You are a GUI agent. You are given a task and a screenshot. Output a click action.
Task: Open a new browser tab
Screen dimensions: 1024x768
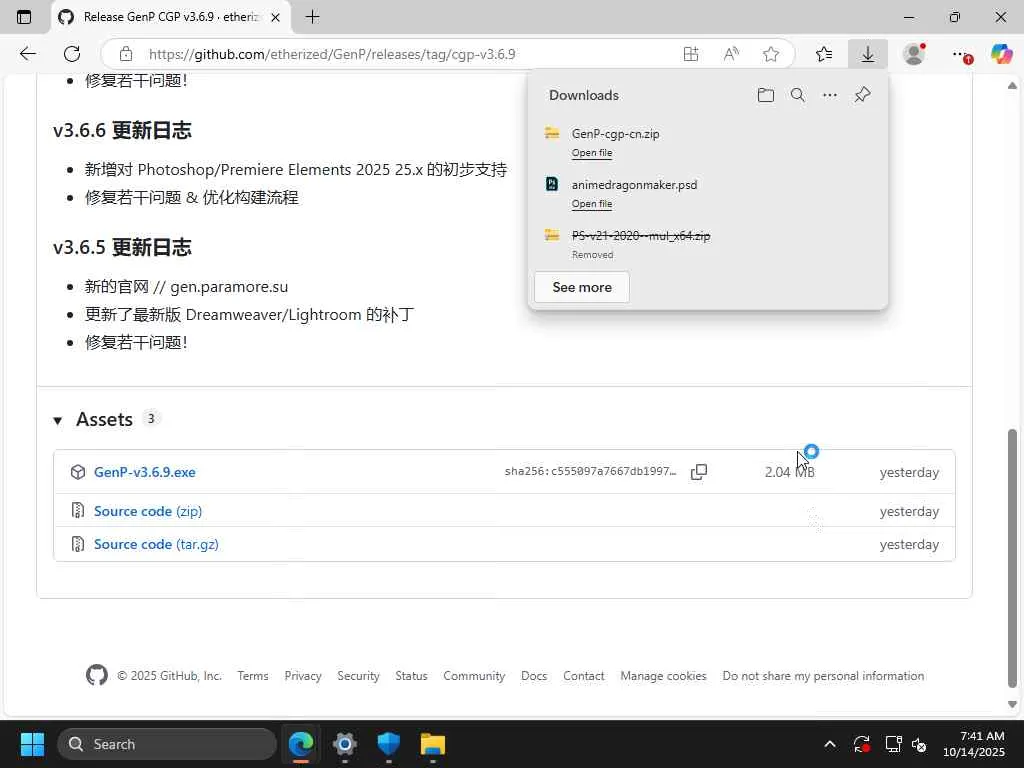click(x=312, y=17)
